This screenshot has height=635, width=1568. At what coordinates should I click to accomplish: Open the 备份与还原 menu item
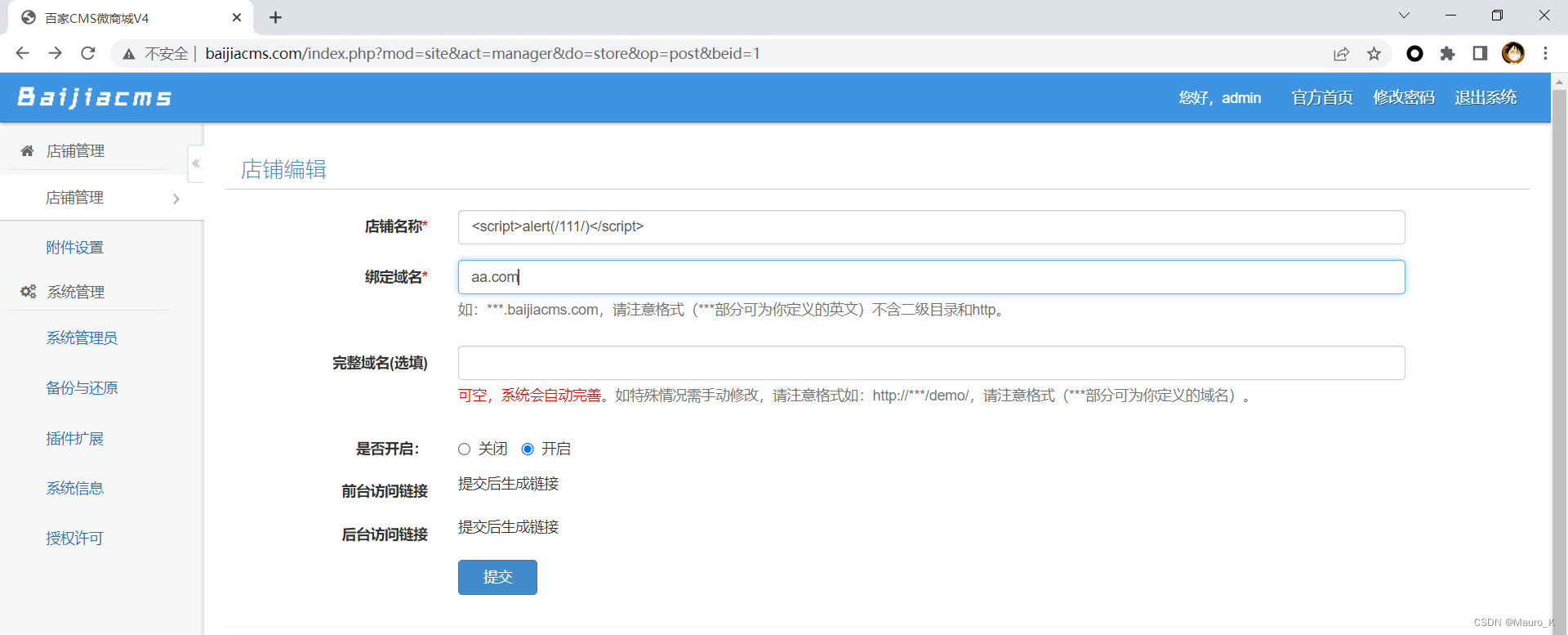(x=82, y=388)
